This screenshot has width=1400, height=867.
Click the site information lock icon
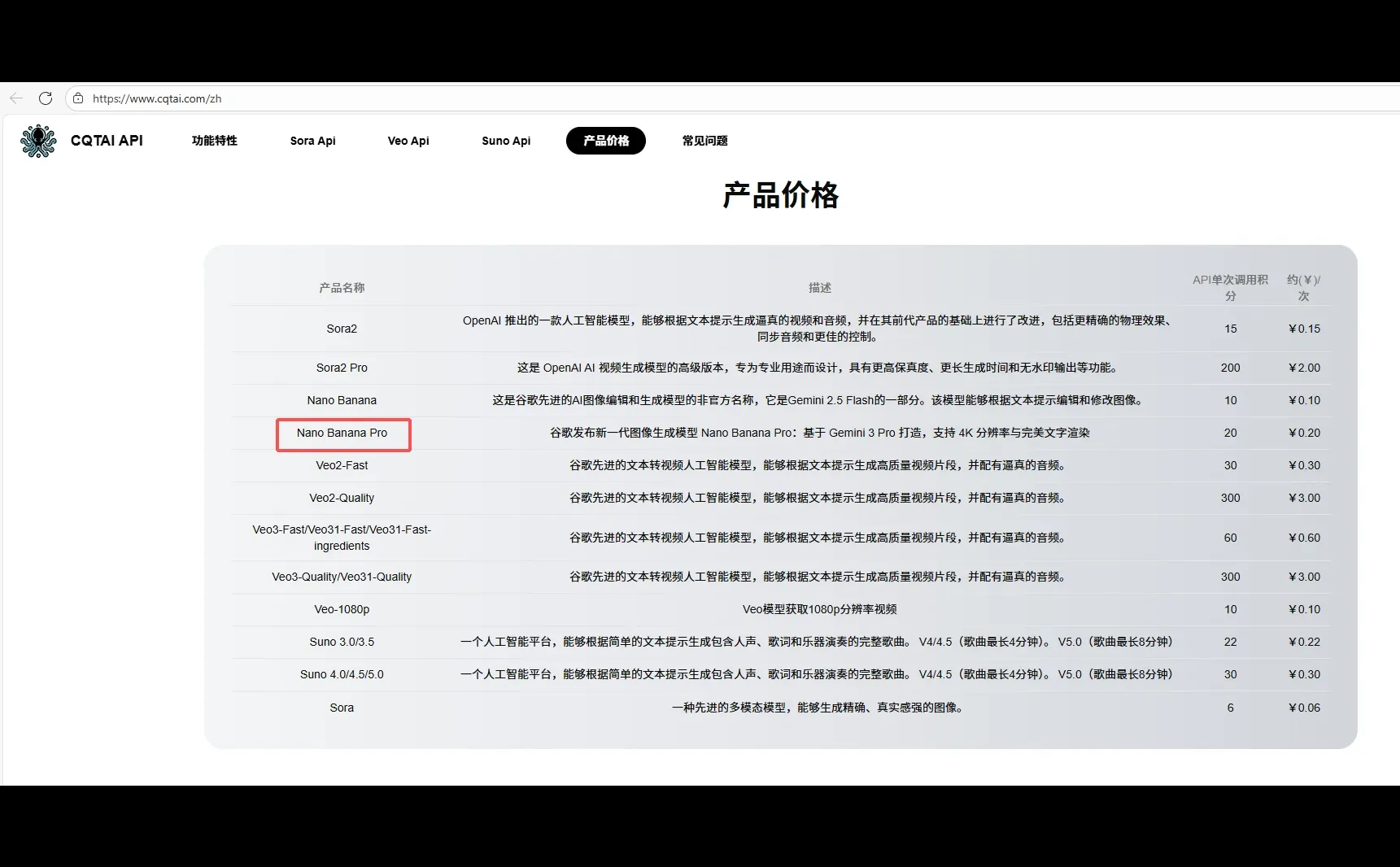tap(78, 98)
